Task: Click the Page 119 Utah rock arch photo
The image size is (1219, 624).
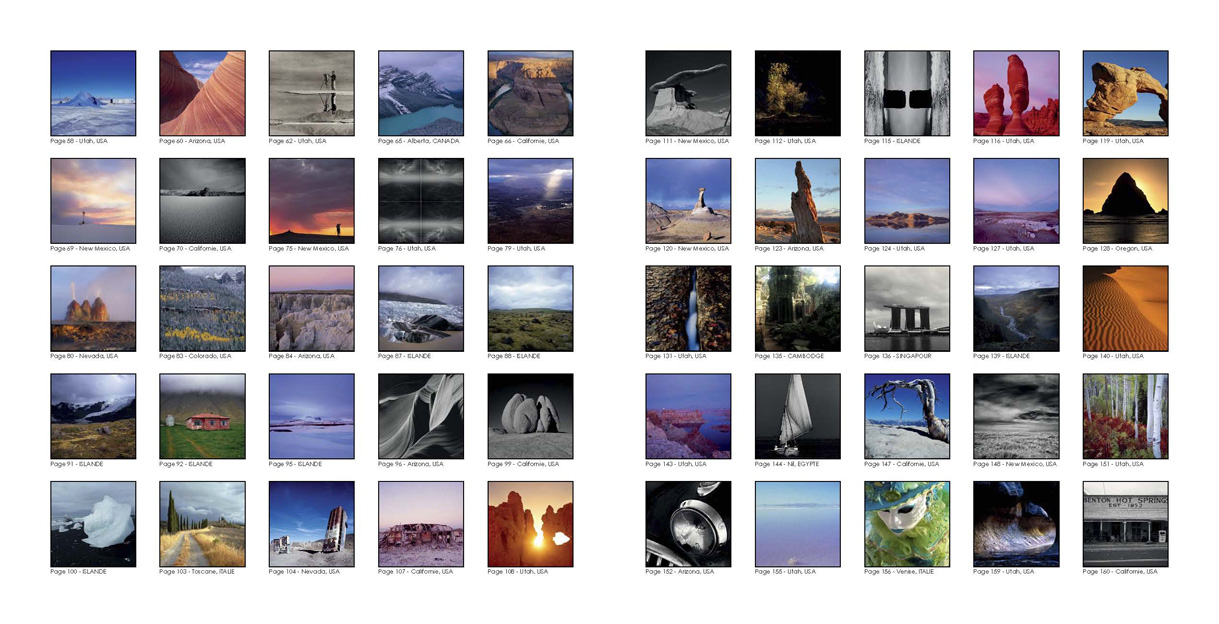Action: pyautogui.click(x=1125, y=93)
